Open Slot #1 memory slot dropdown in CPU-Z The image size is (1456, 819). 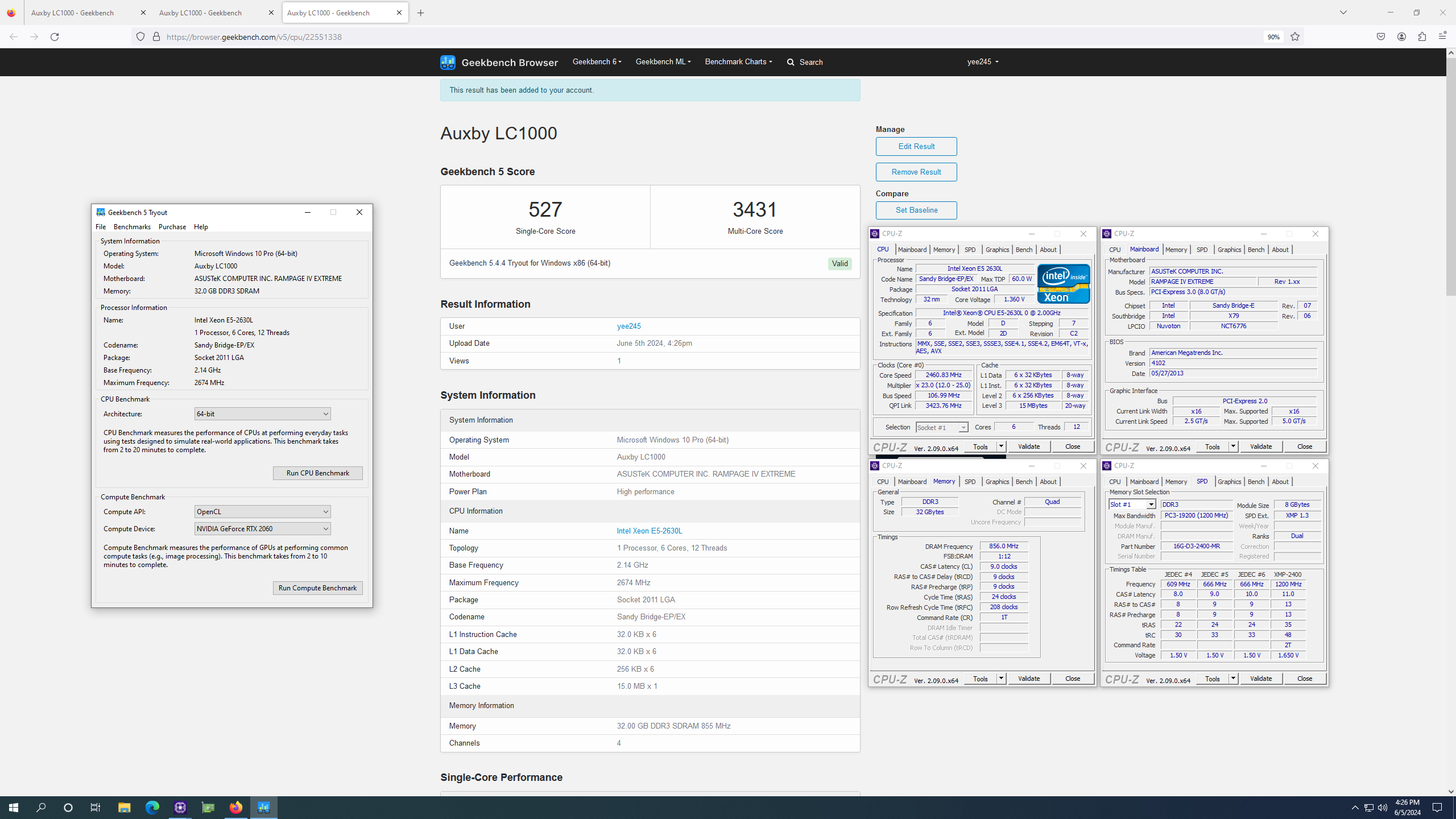(x=1132, y=504)
